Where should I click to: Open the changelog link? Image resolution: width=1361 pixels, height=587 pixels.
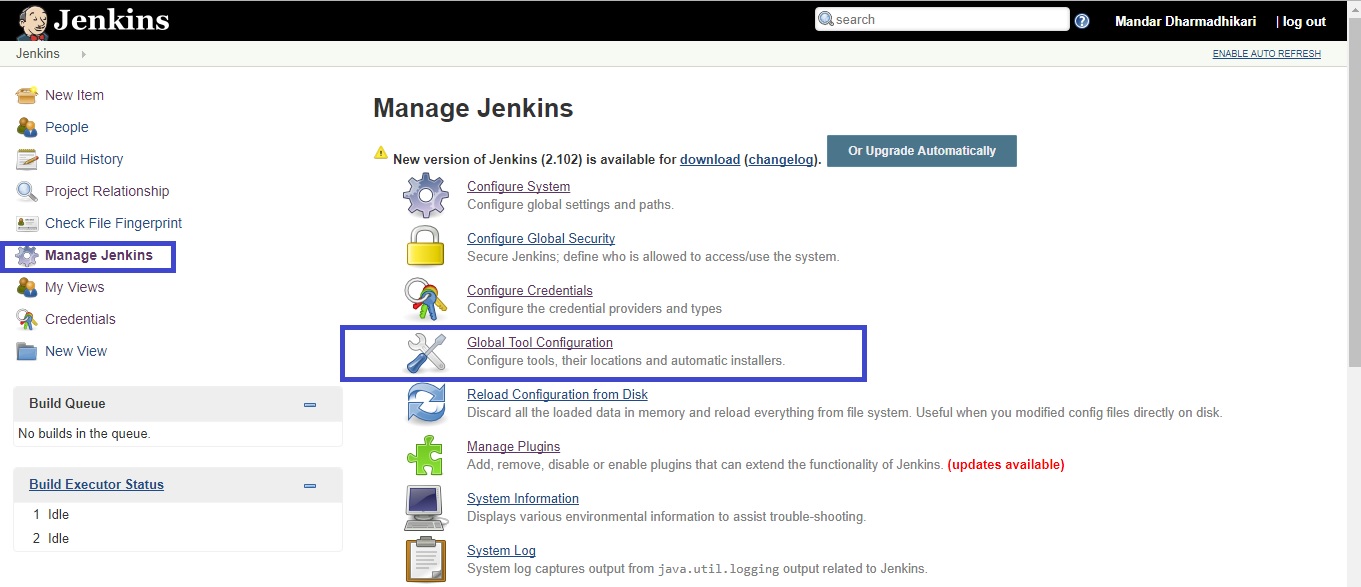782,159
